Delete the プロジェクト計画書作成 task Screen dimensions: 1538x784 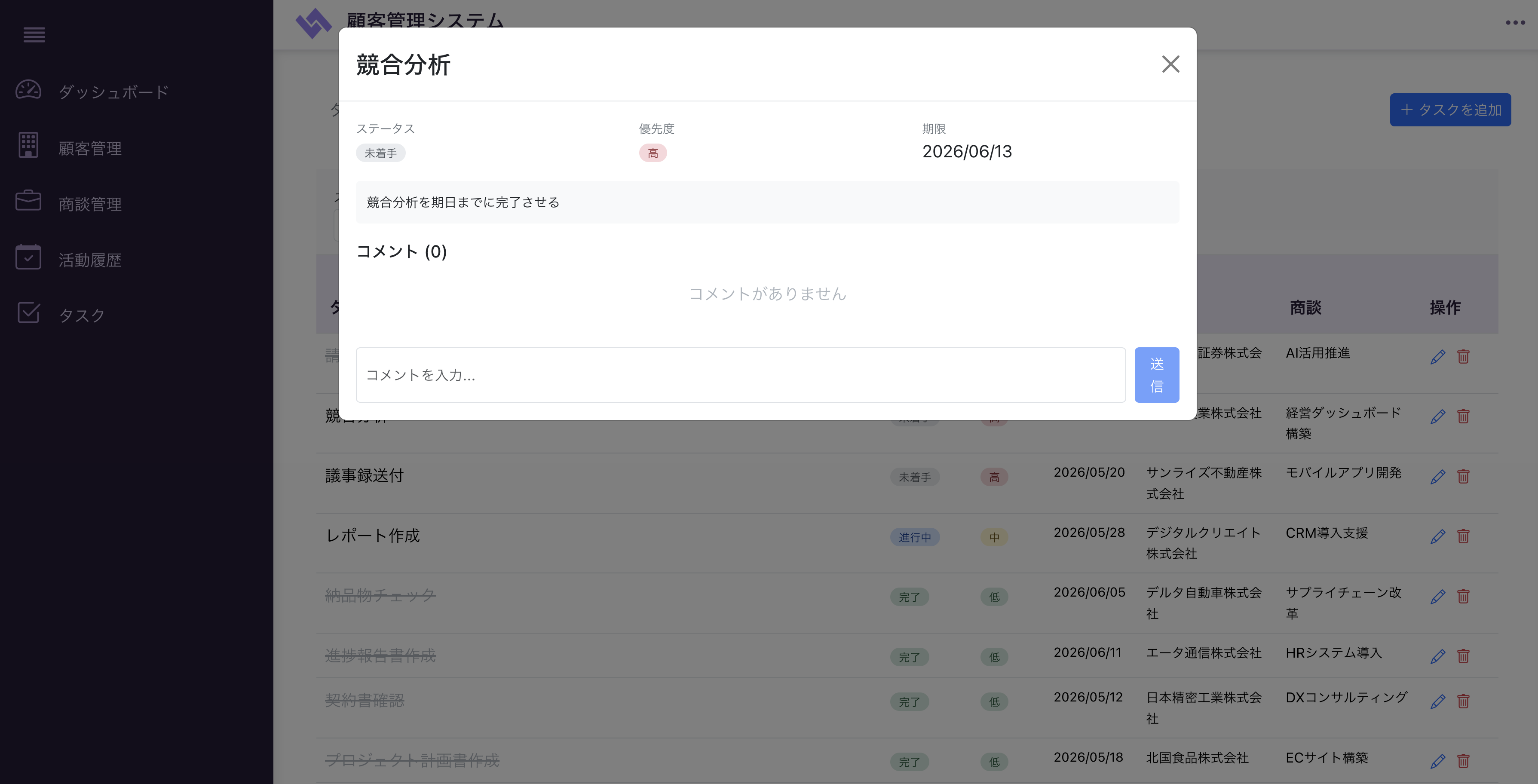coord(1463,761)
